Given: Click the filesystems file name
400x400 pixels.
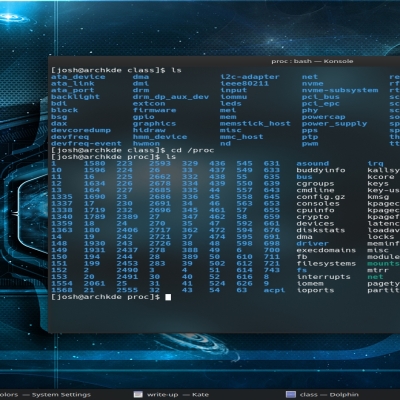Looking at the screenshot, I should [326, 264].
